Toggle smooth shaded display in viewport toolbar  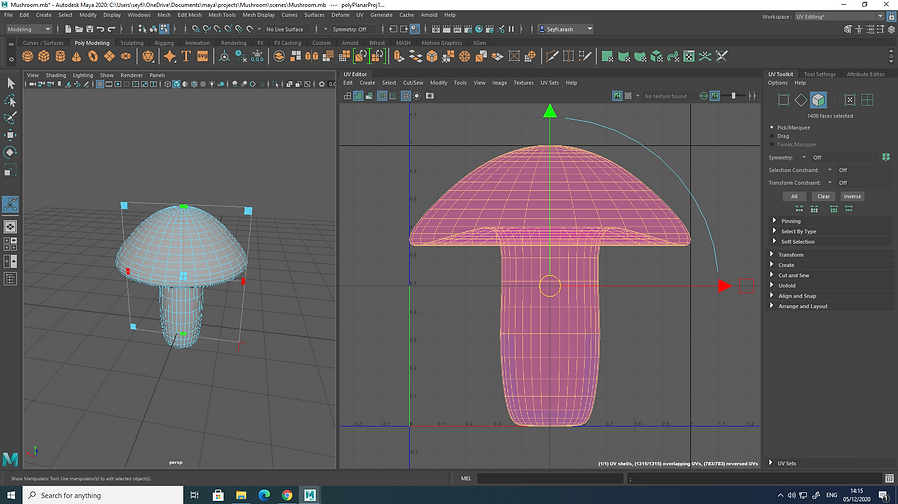click(x=176, y=84)
